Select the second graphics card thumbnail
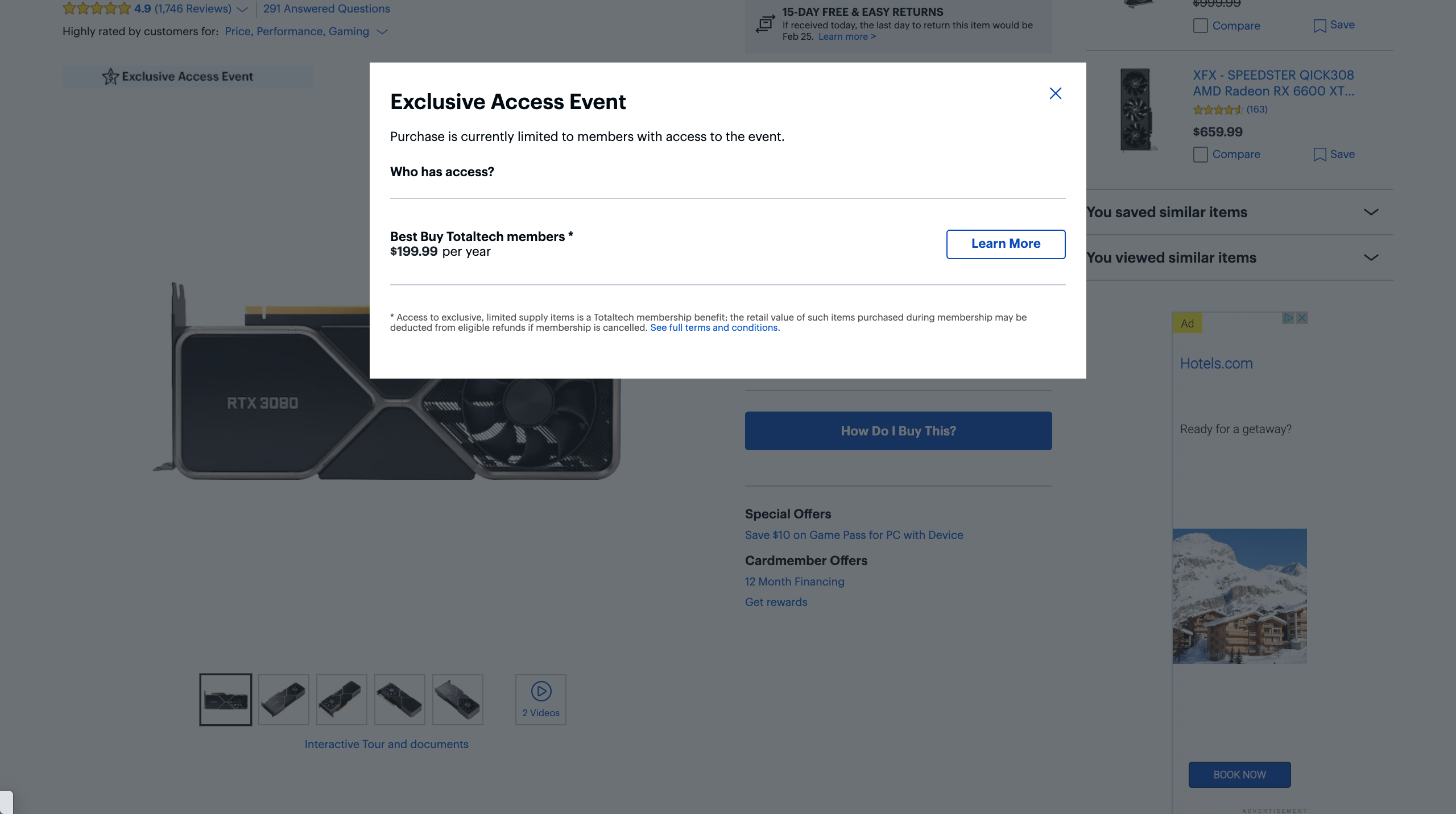Screen dimensions: 1456x814 (284, 699)
